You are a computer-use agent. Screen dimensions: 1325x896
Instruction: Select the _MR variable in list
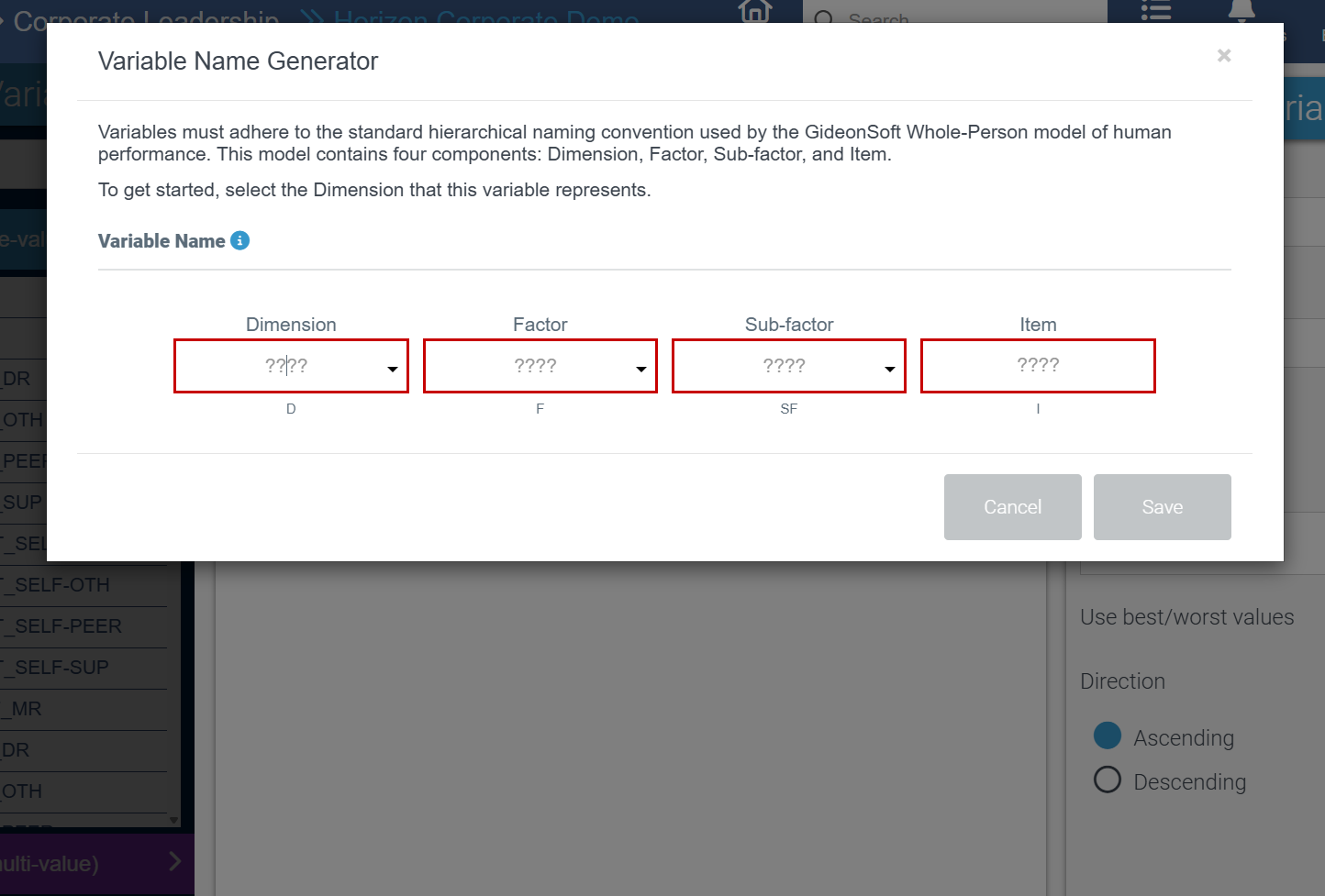pos(28,709)
